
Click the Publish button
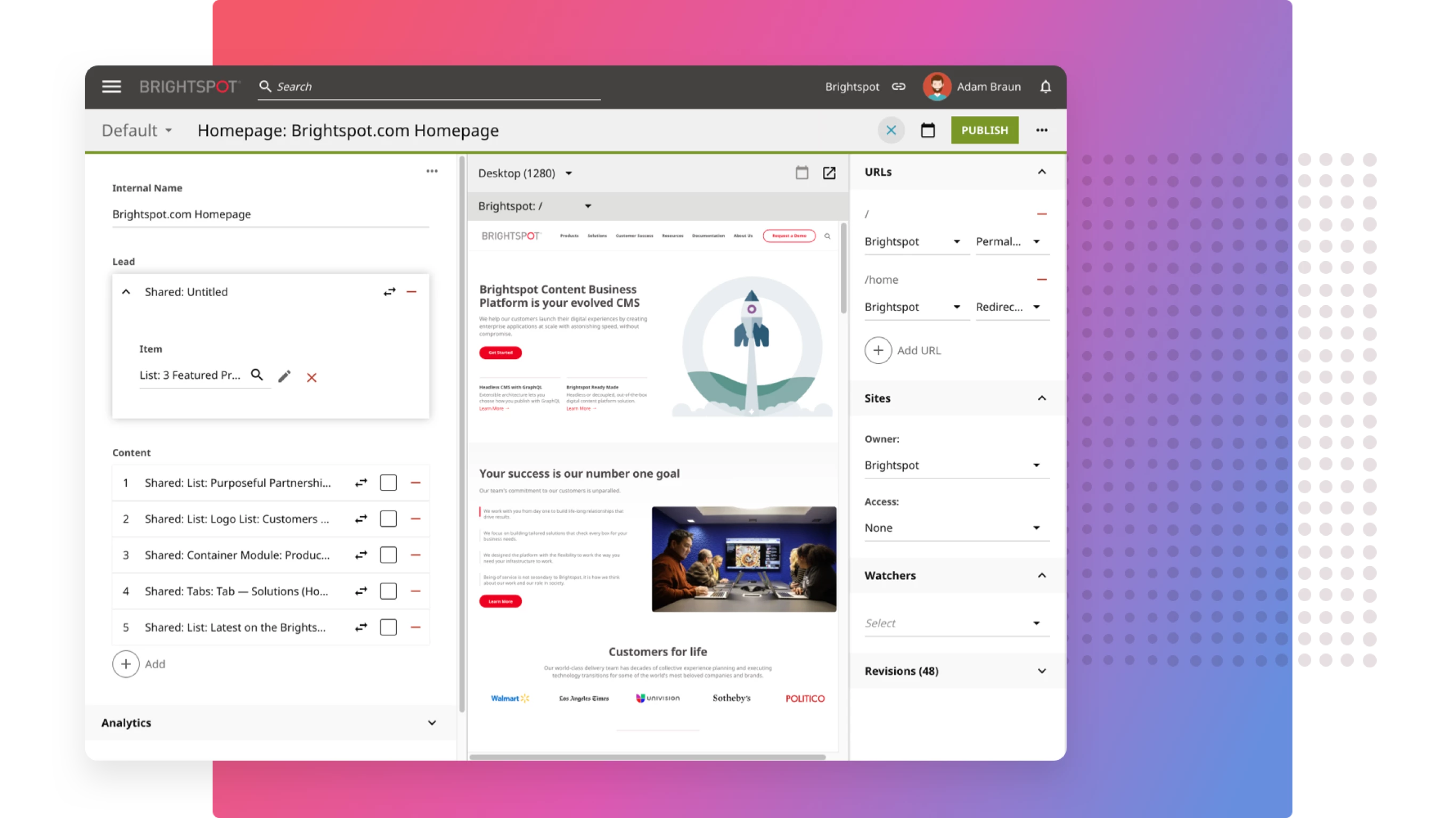tap(983, 130)
